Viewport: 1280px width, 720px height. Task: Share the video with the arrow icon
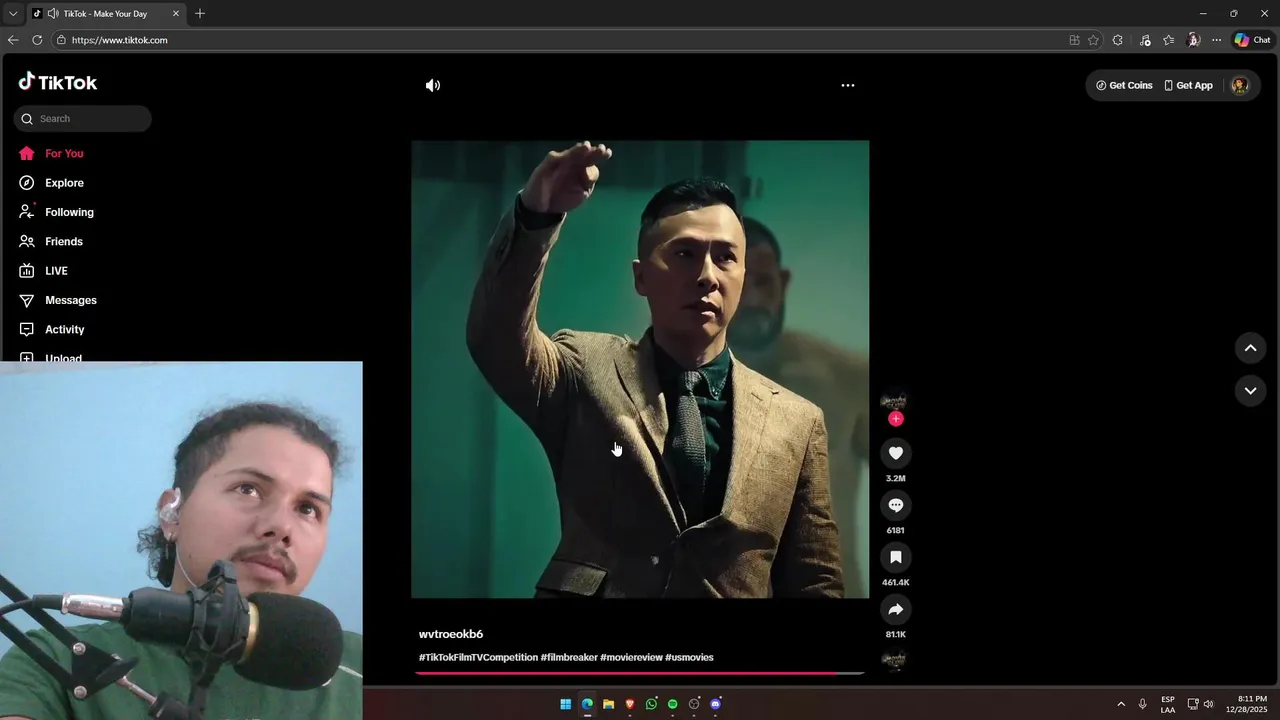coord(896,610)
